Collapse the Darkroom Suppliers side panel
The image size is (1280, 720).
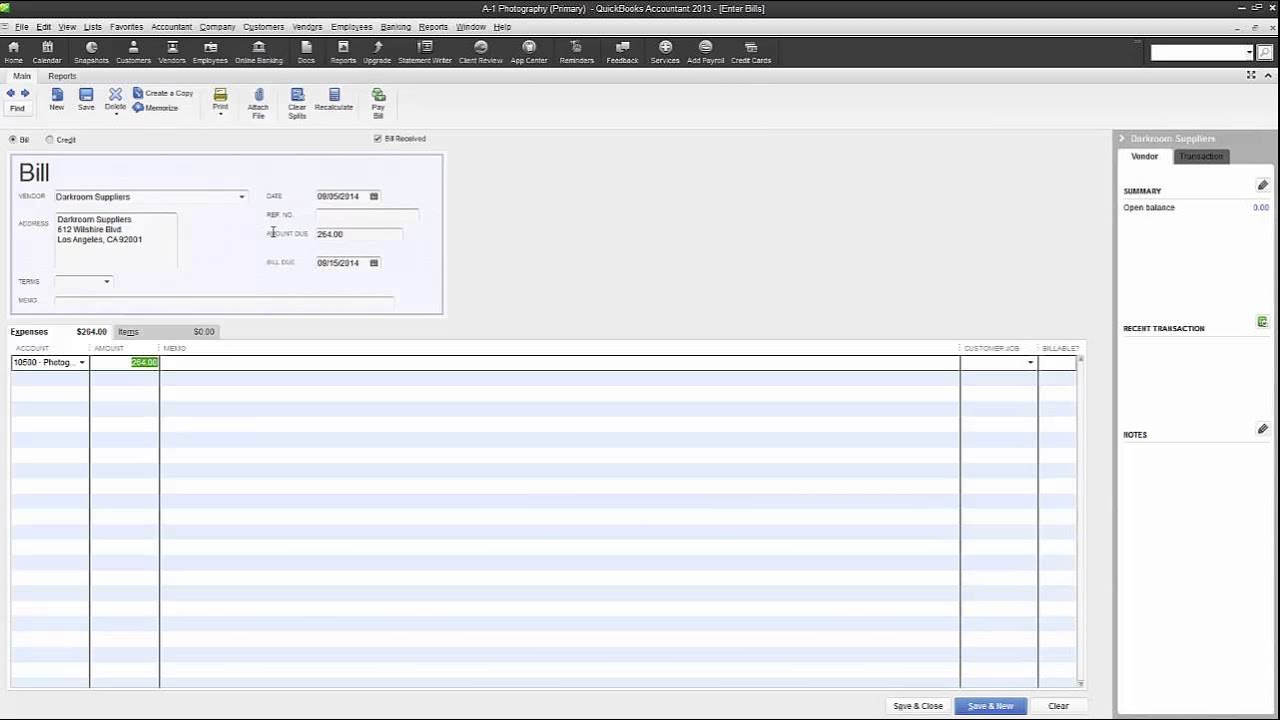[1122, 139]
